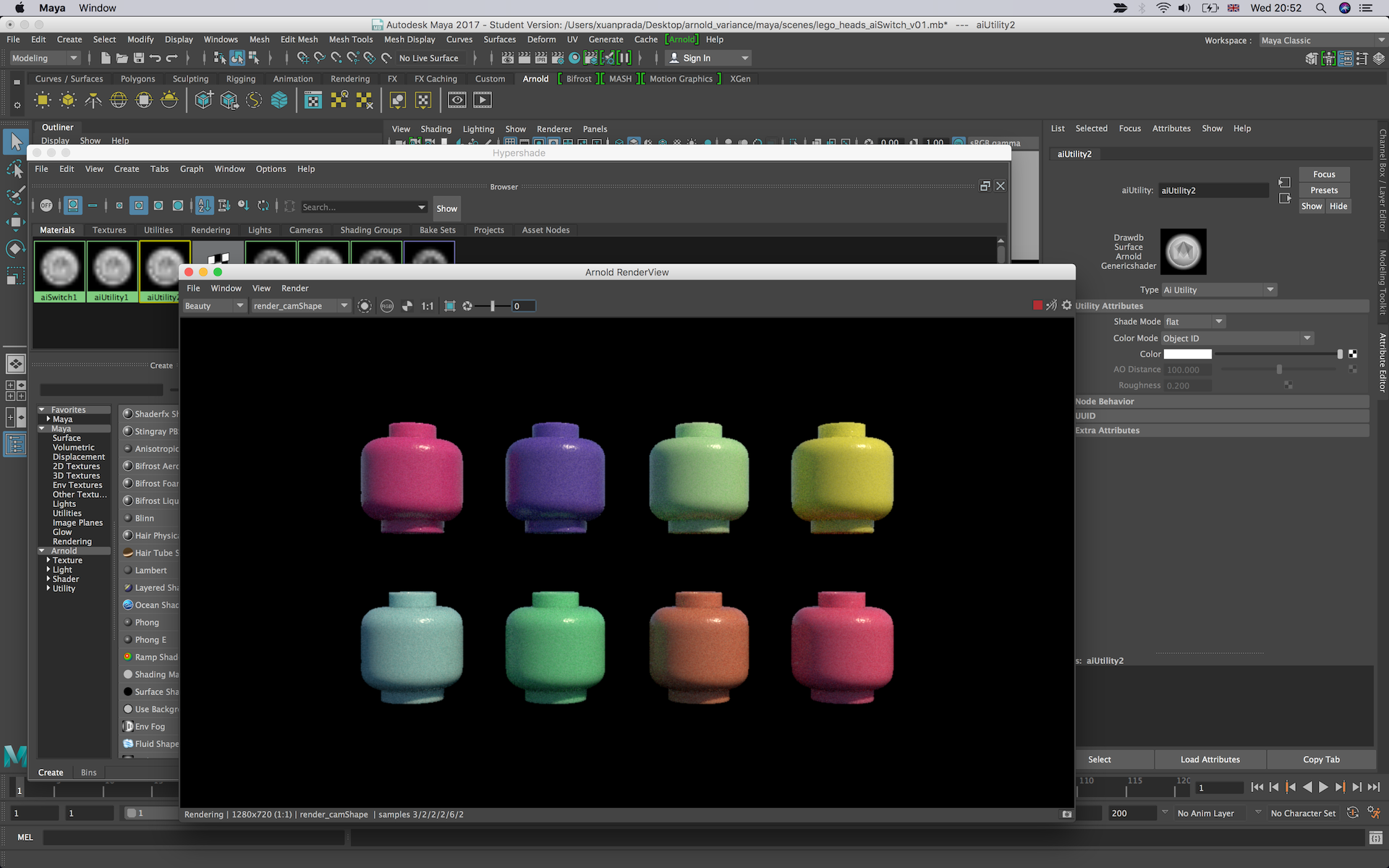Open the Modeling menu set dropdown
Viewport: 1389px width, 868px height.
coord(44,58)
